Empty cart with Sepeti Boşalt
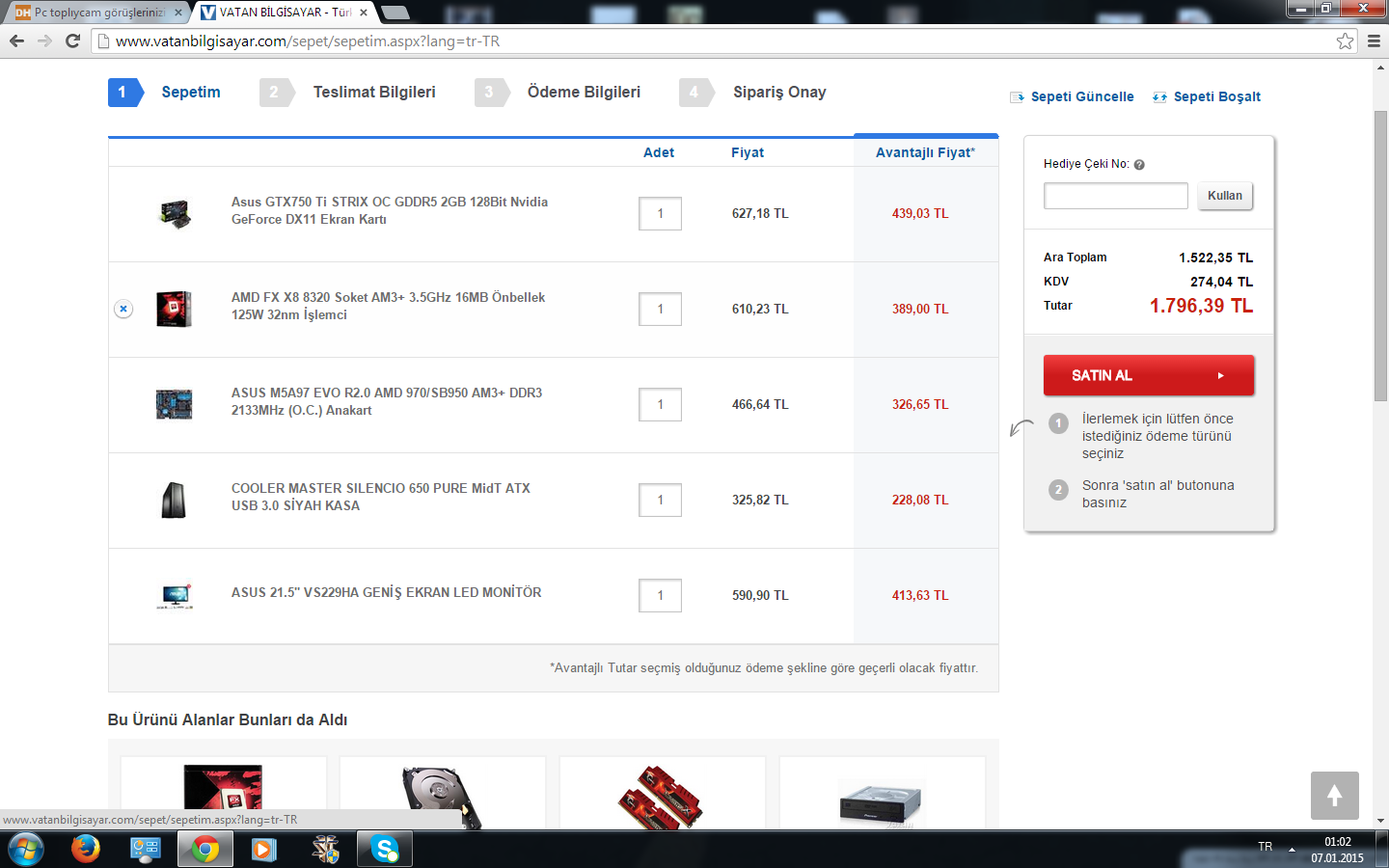 coord(1216,96)
